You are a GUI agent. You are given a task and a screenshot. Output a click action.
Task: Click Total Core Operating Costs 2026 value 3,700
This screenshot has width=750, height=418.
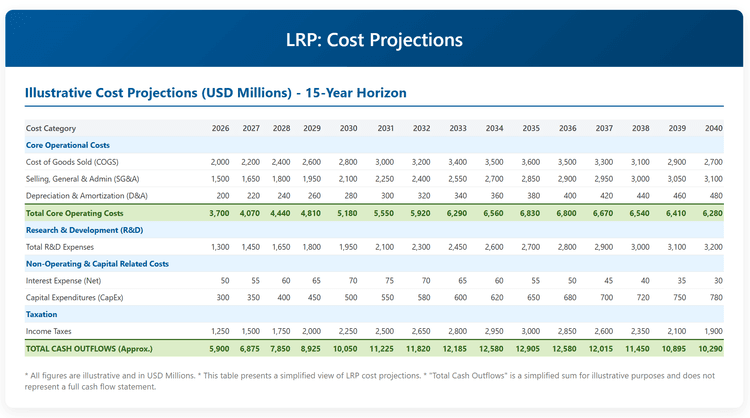tap(219, 213)
